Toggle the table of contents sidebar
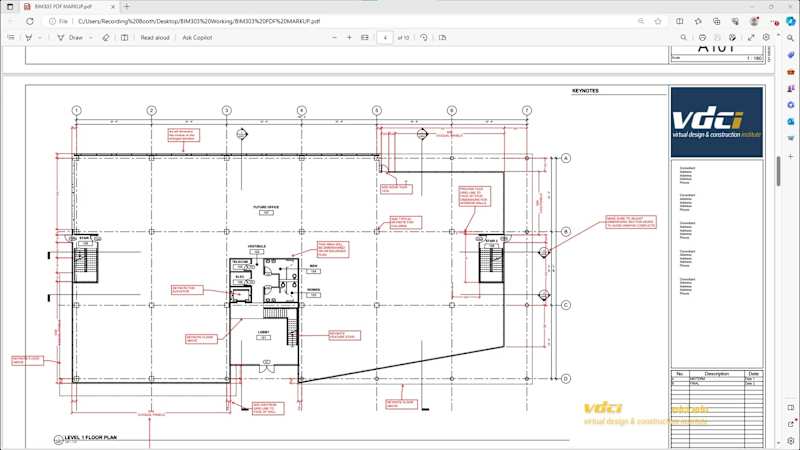 10,37
